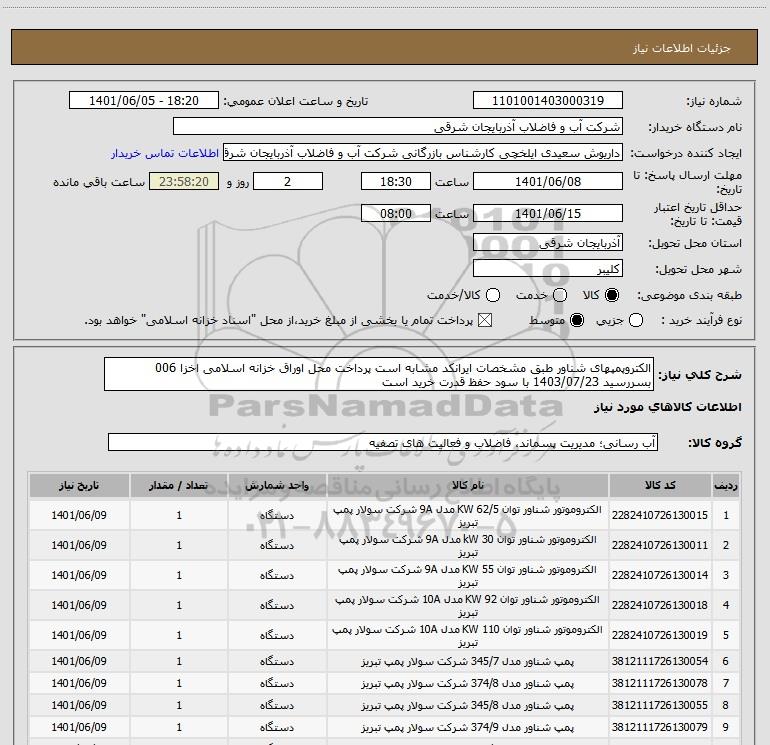770x745 pixels.
Task: Click item name الکتروموتور شناور توان 110 KW
Action: [x=468, y=635]
